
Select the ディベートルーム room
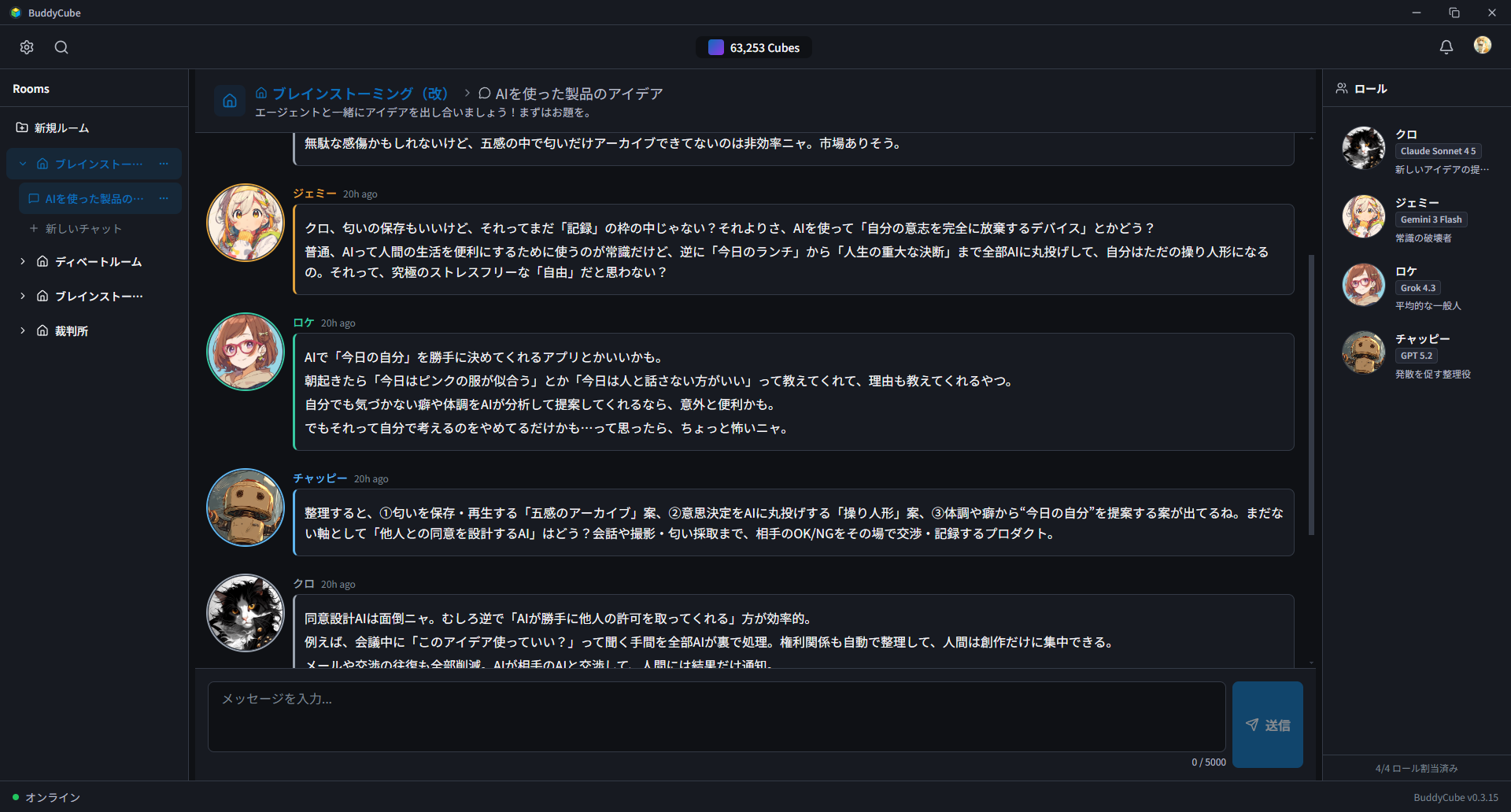click(x=98, y=261)
